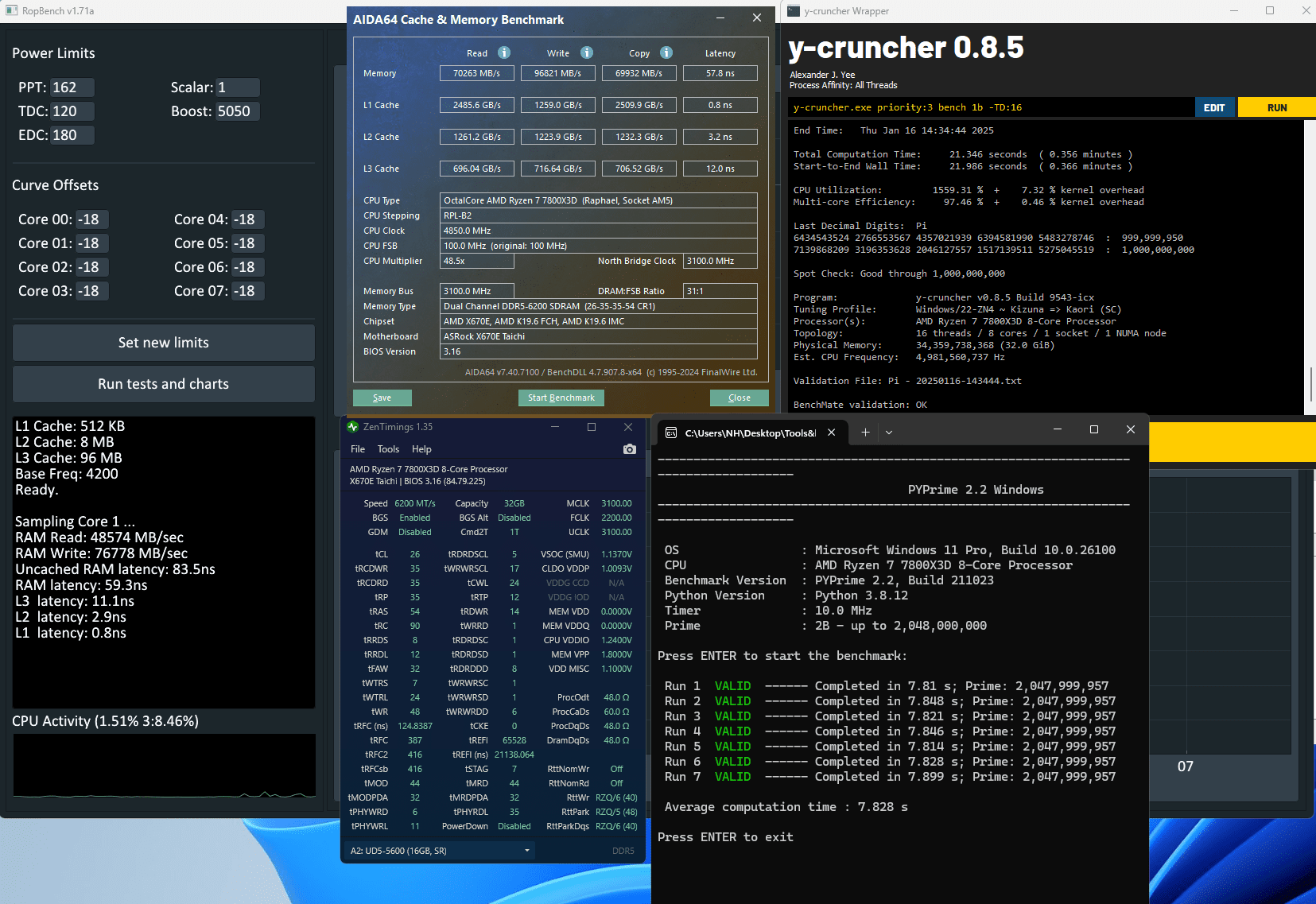Click AIDA64 Close button
This screenshot has width=1316, height=904.
[740, 398]
